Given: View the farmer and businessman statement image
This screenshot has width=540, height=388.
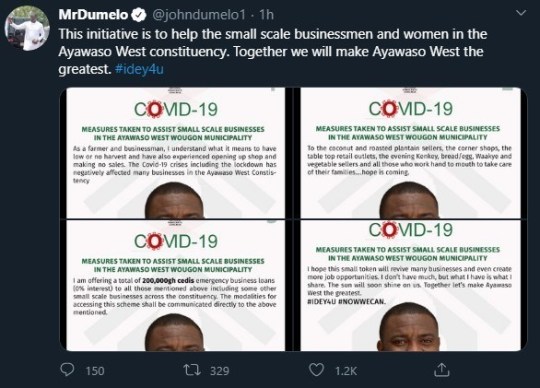Looking at the screenshot, I should (175, 153).
